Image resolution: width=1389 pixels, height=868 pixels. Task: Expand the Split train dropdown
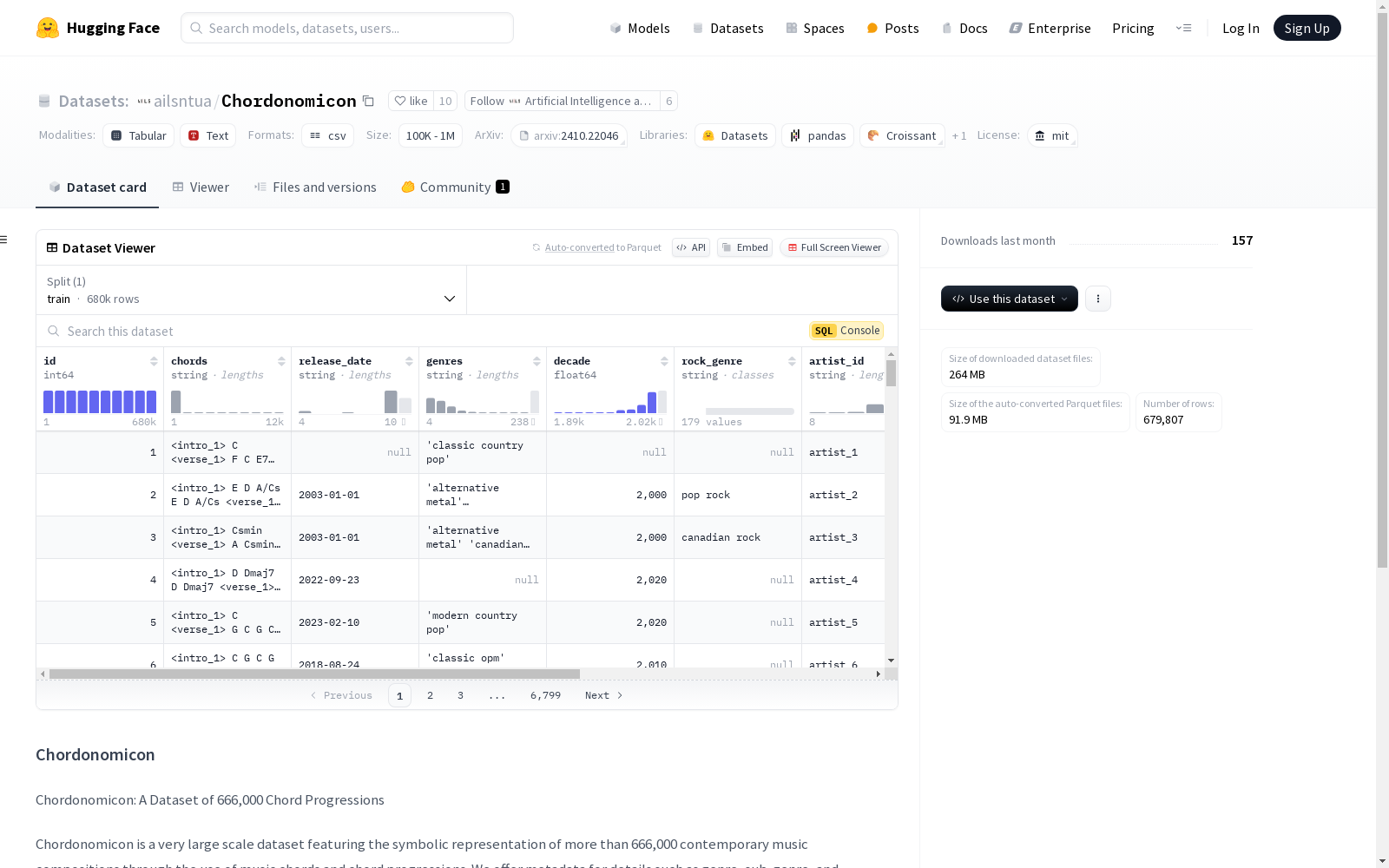coord(252,290)
